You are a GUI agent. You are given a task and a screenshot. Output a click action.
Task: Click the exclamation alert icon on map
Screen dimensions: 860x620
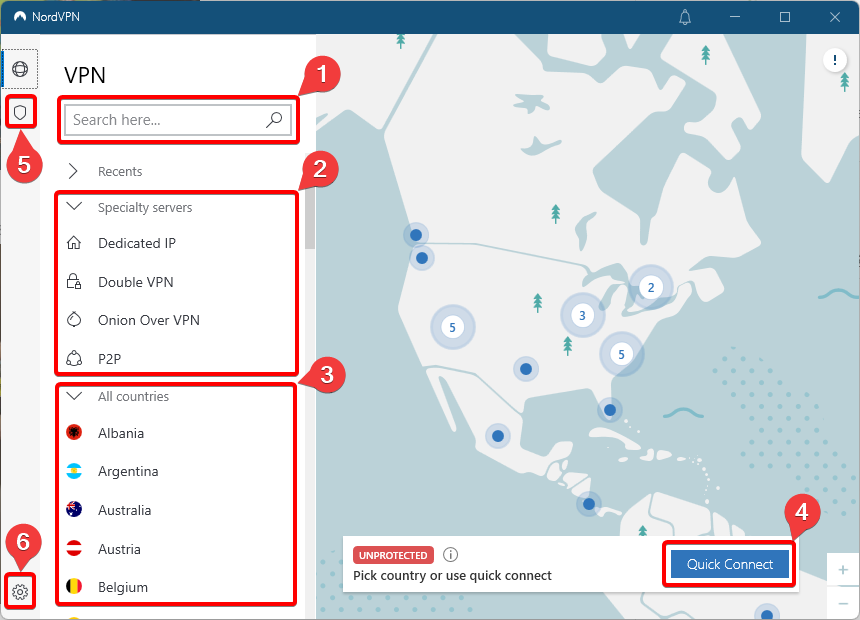point(834,61)
